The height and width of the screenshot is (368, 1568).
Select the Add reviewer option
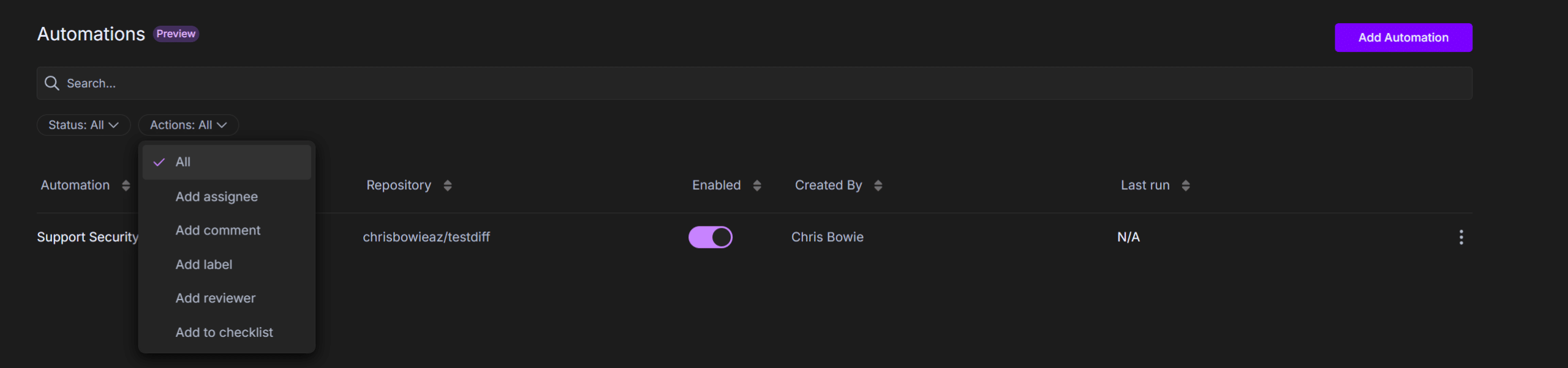pos(216,298)
